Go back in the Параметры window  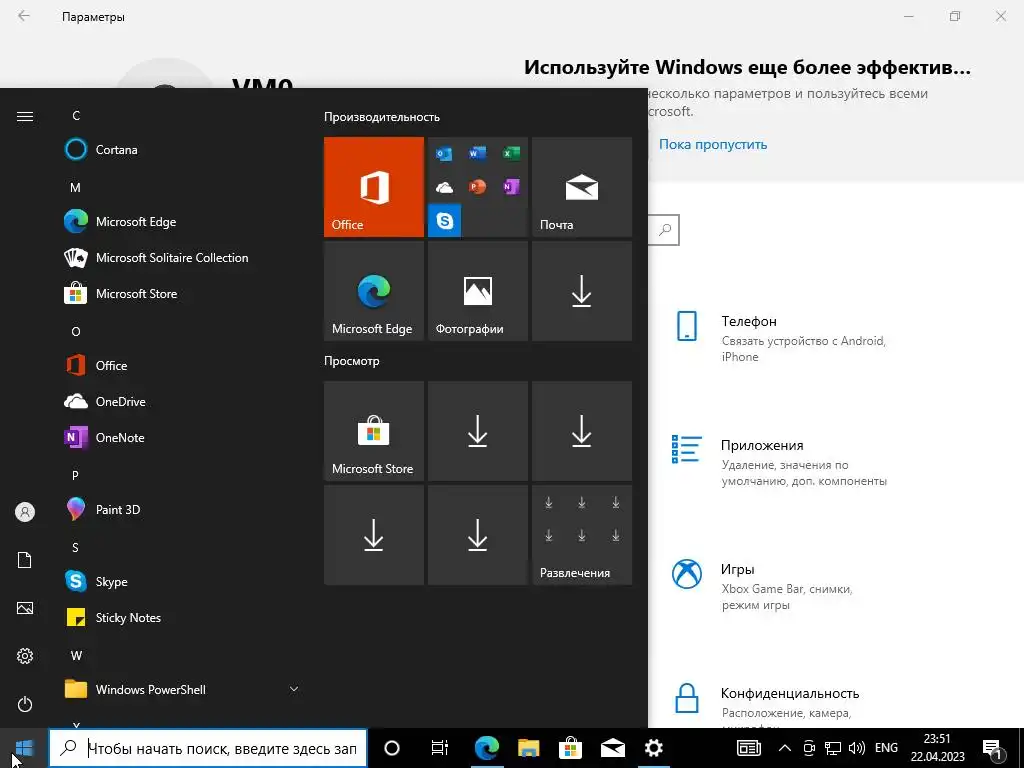coord(24,16)
